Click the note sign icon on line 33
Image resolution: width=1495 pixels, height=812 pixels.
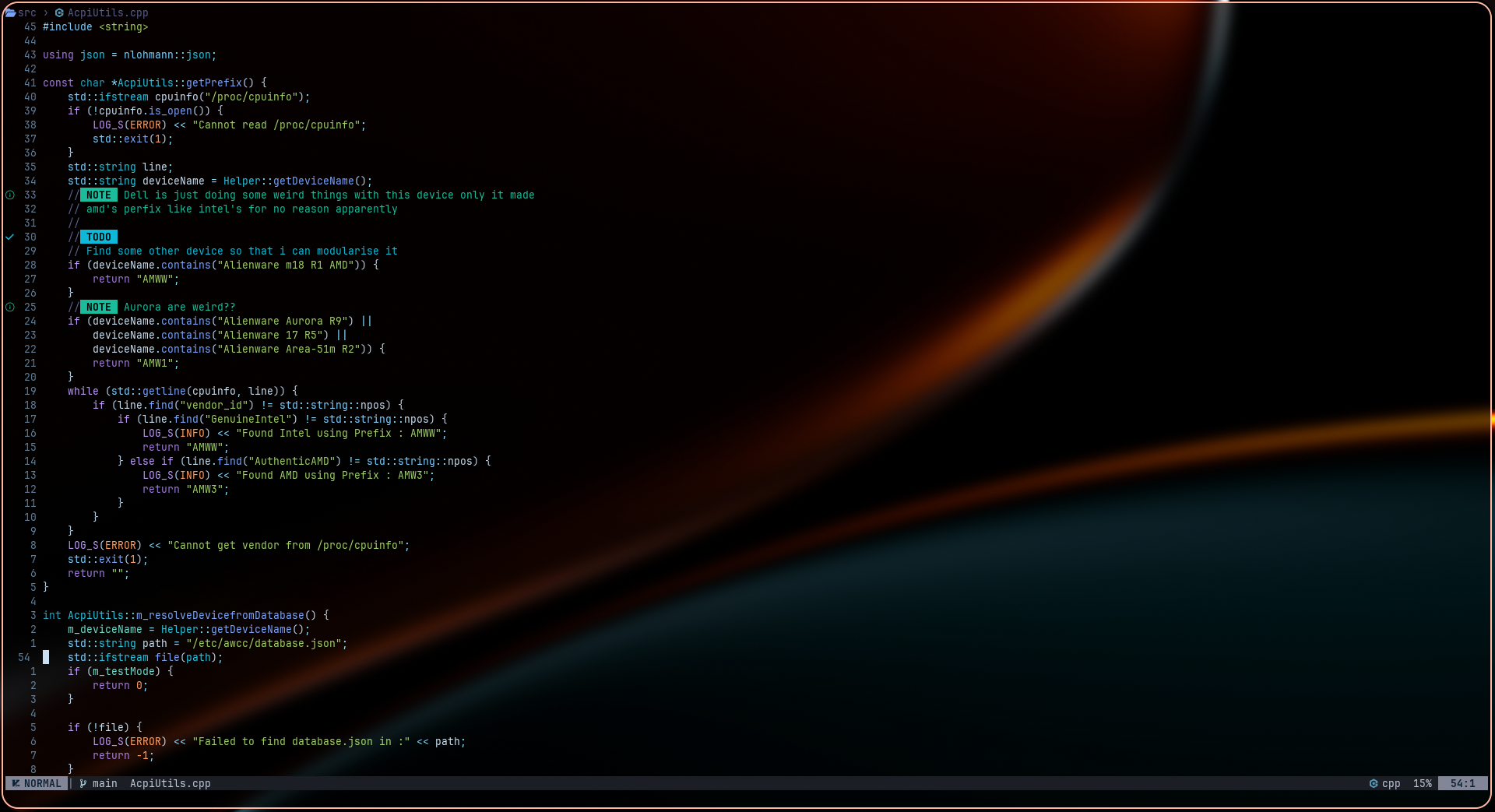(10, 195)
